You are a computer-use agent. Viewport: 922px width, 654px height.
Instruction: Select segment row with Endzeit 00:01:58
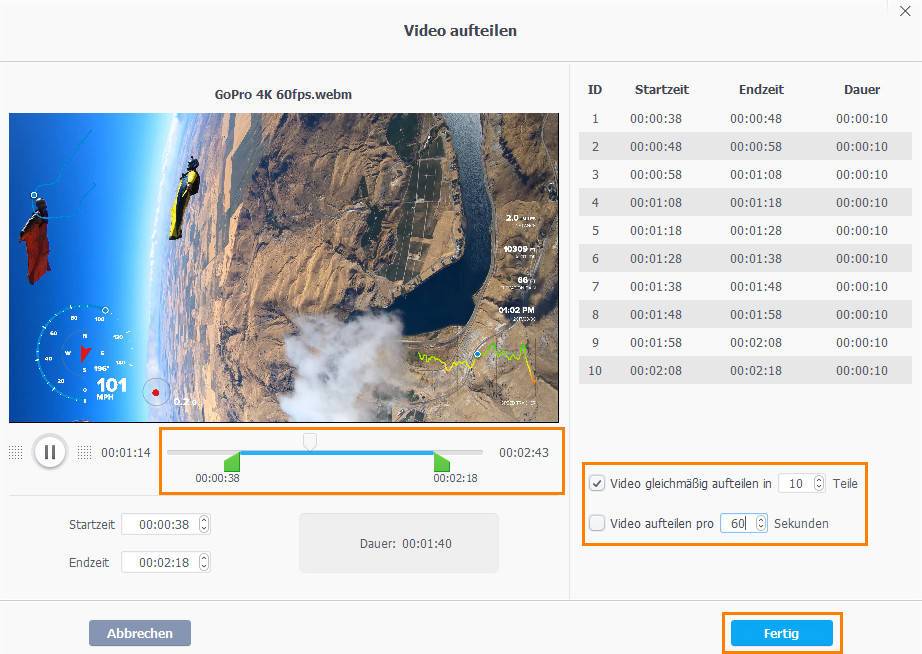pos(745,314)
